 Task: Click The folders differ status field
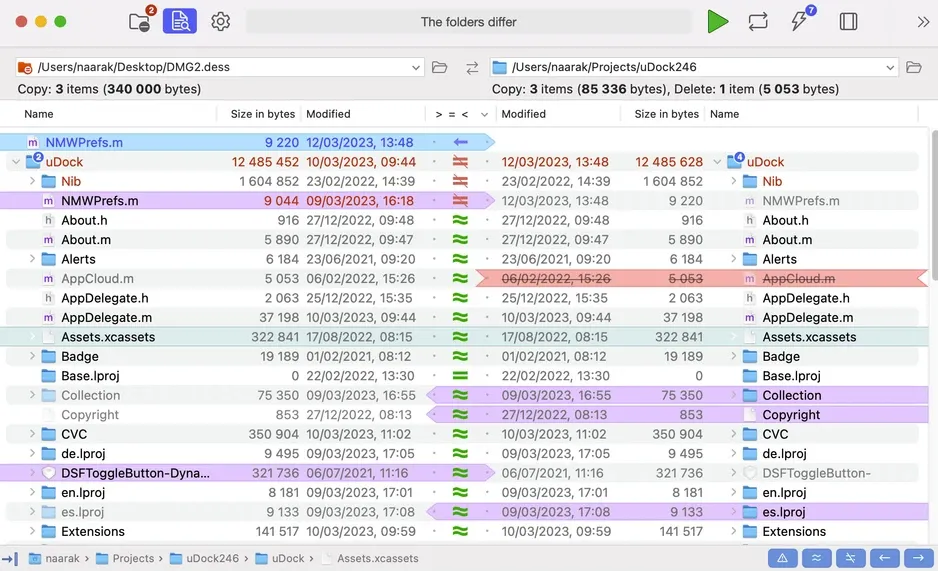(x=468, y=22)
